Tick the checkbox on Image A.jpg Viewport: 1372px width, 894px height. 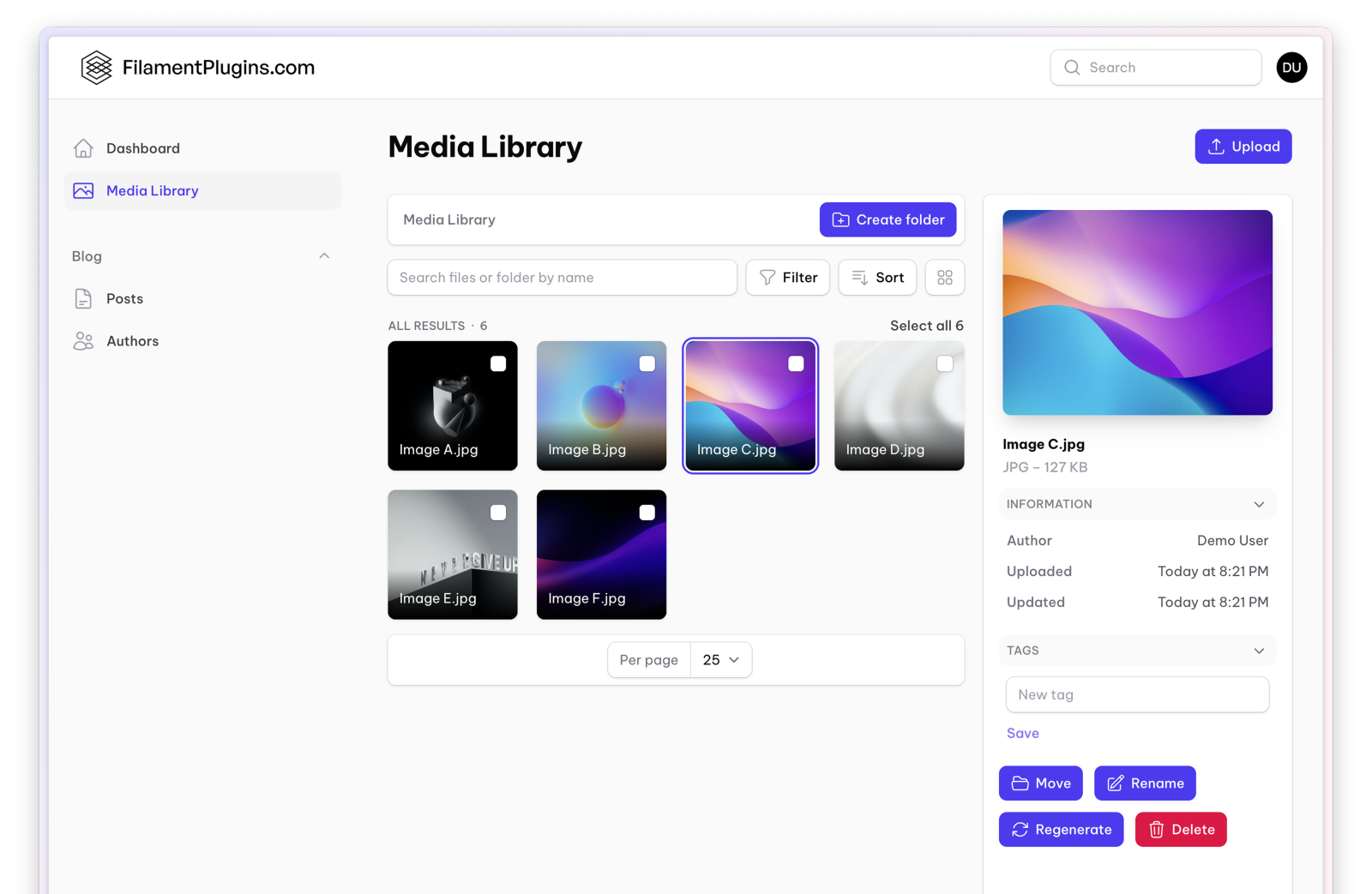click(x=499, y=363)
